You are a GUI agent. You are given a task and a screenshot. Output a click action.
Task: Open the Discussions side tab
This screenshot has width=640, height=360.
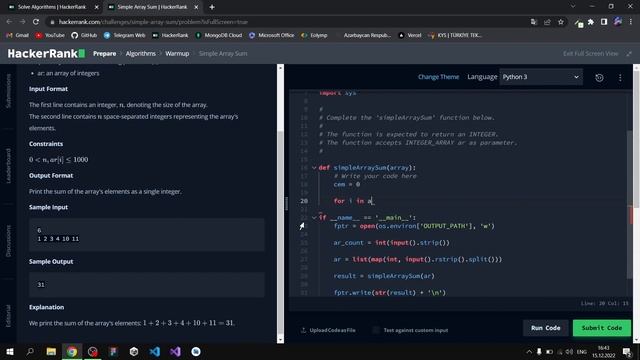point(8,241)
